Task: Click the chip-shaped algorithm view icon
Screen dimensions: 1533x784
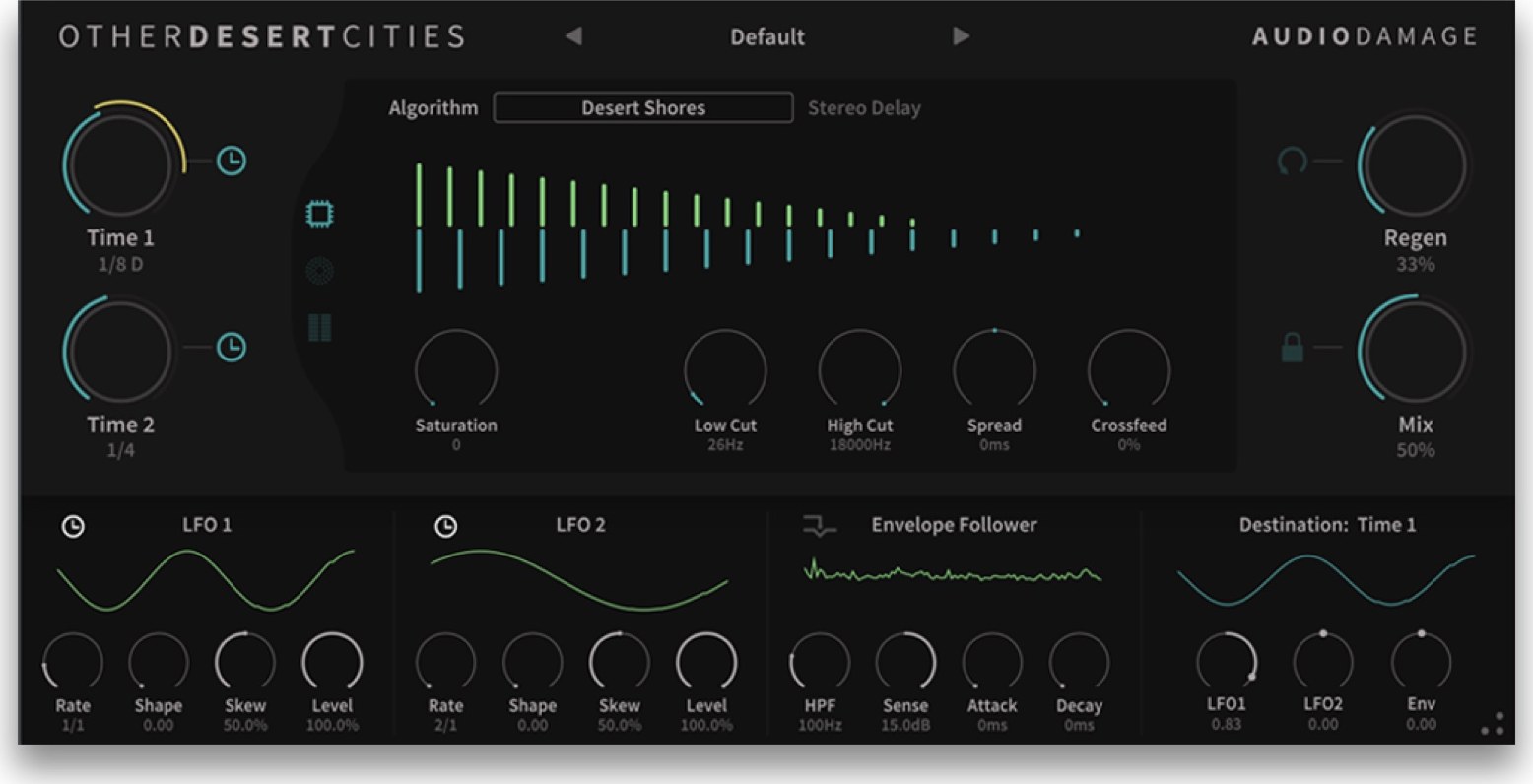Action: (320, 213)
